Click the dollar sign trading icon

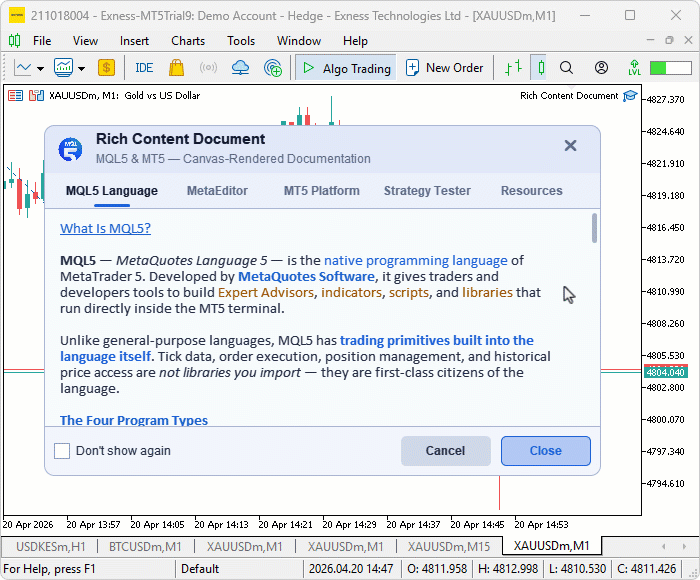tap(106, 68)
